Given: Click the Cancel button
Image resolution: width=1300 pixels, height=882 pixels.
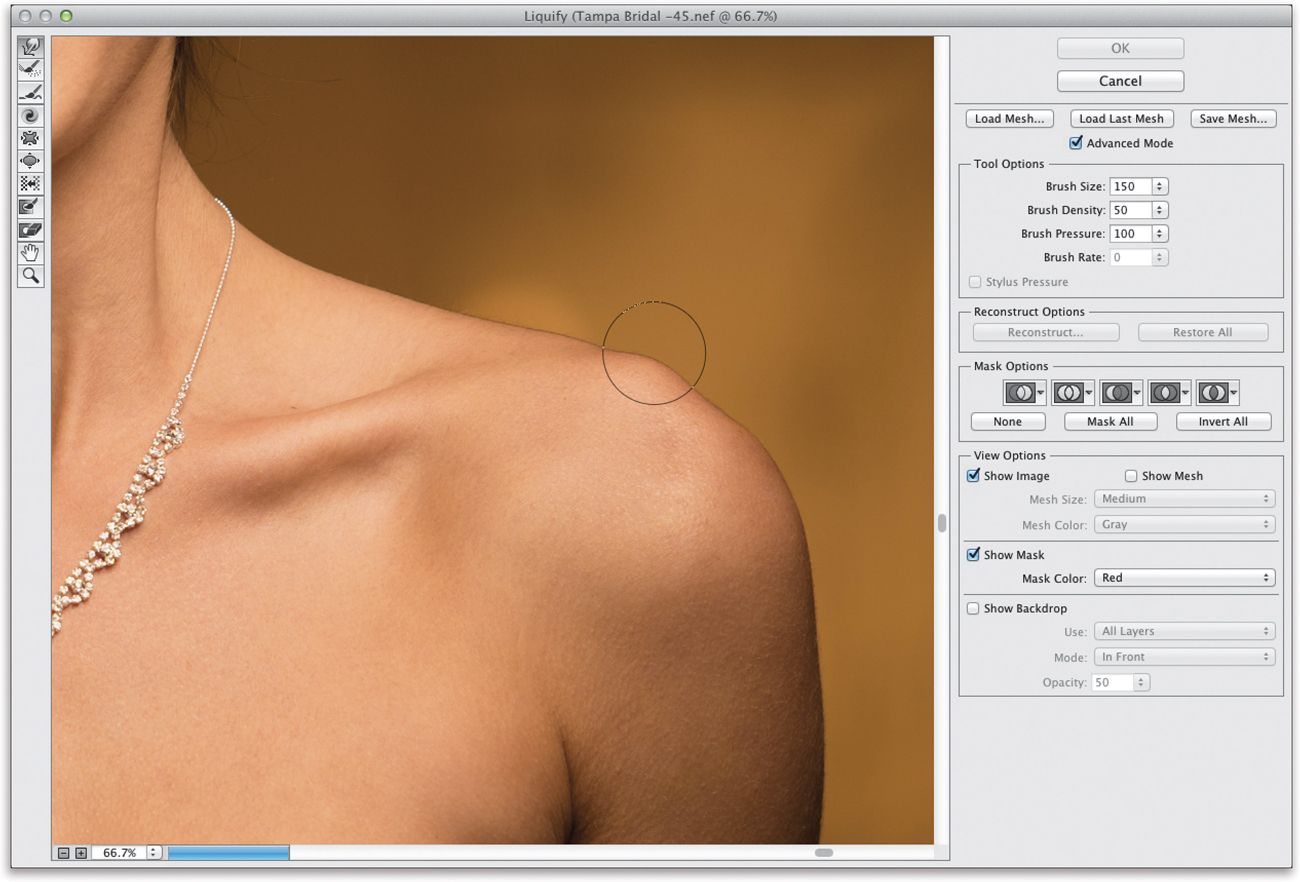Looking at the screenshot, I should tap(1120, 81).
